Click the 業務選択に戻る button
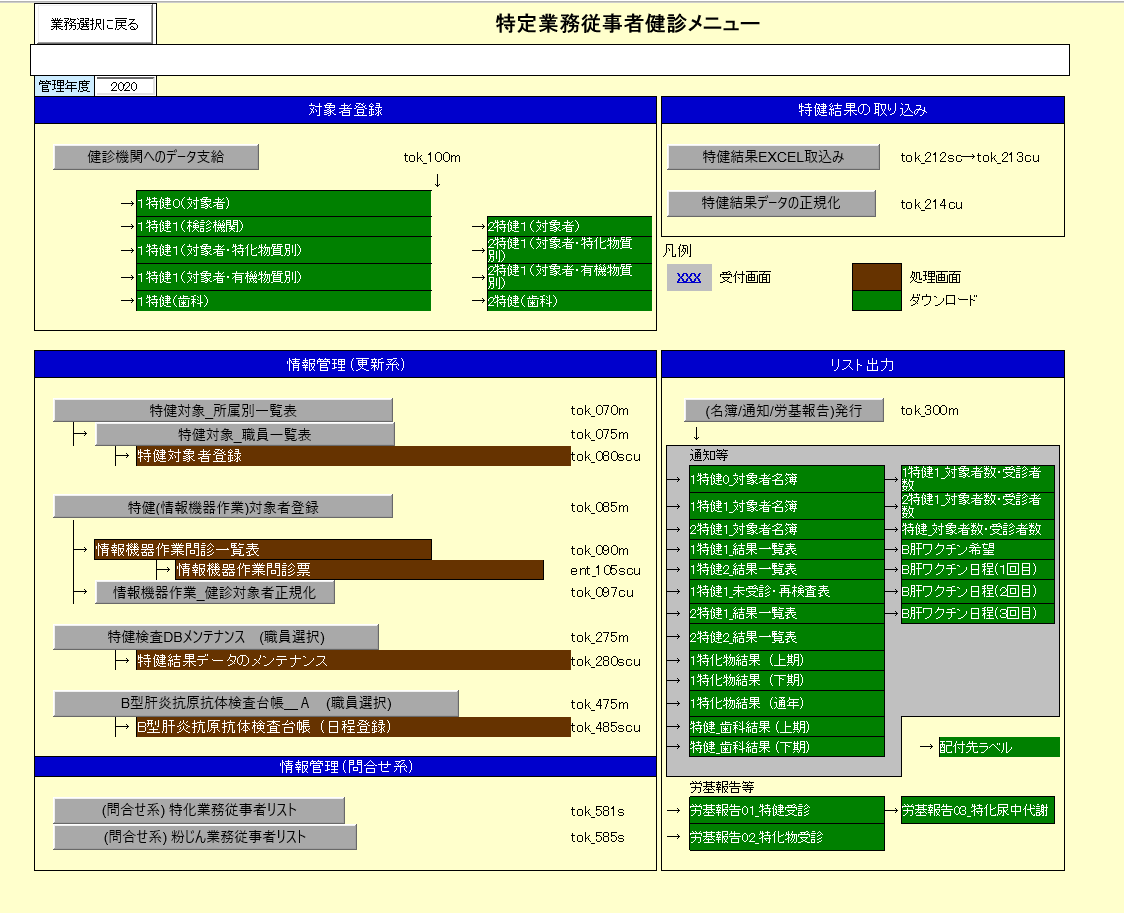Image resolution: width=1124 pixels, height=913 pixels. [x=95, y=24]
